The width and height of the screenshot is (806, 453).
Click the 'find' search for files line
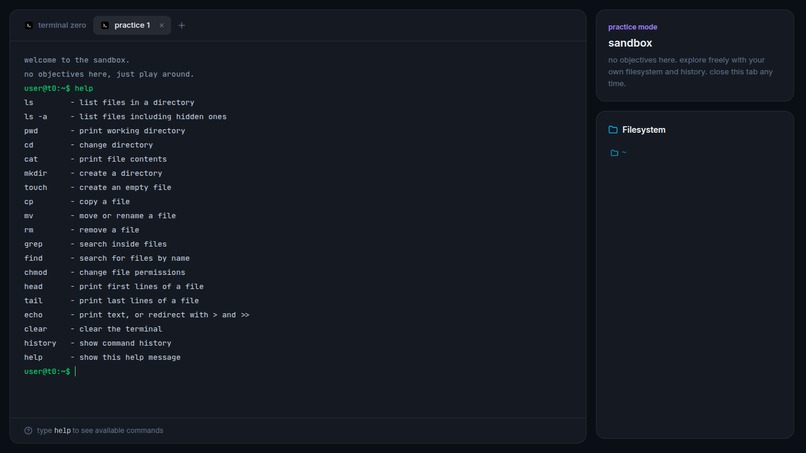coord(107,258)
